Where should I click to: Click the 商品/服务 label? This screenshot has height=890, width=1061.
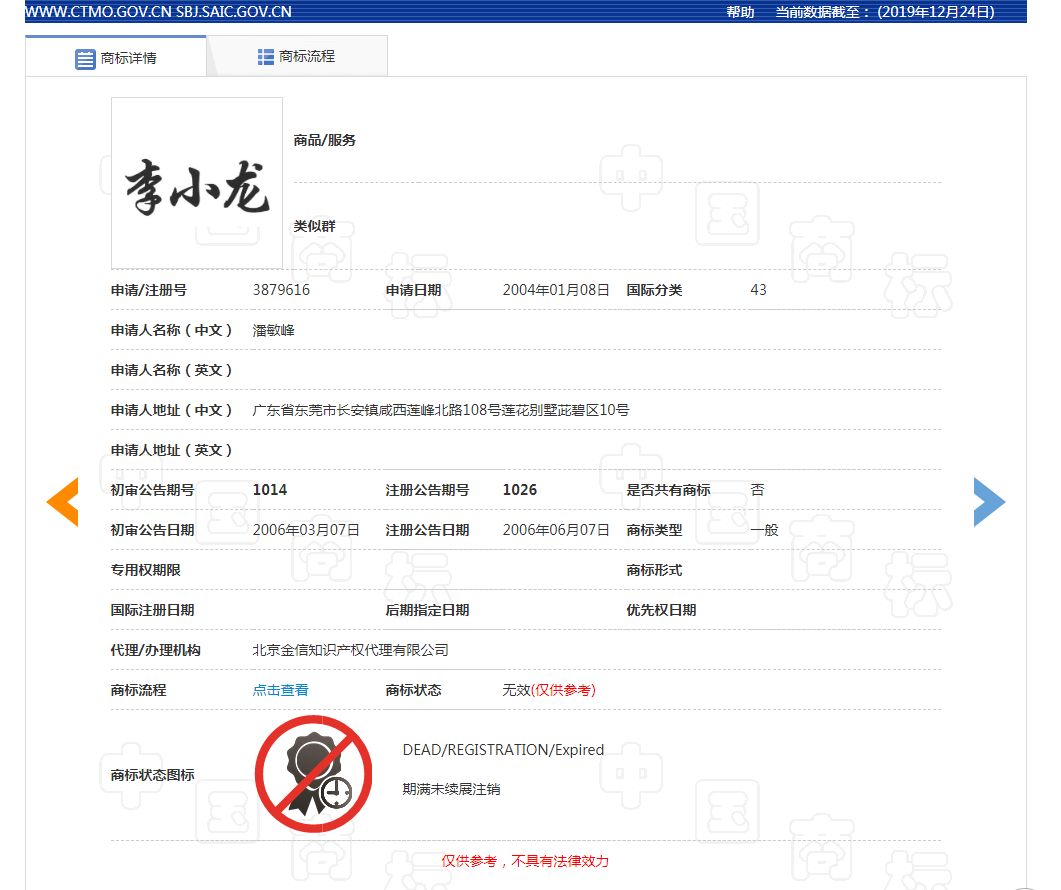[x=324, y=140]
